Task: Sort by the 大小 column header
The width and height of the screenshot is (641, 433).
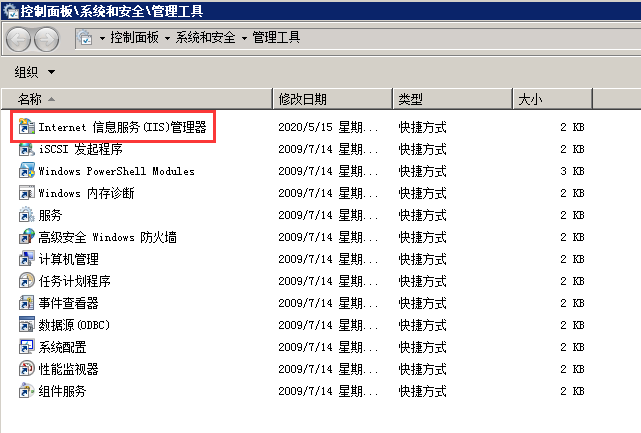Action: click(552, 99)
